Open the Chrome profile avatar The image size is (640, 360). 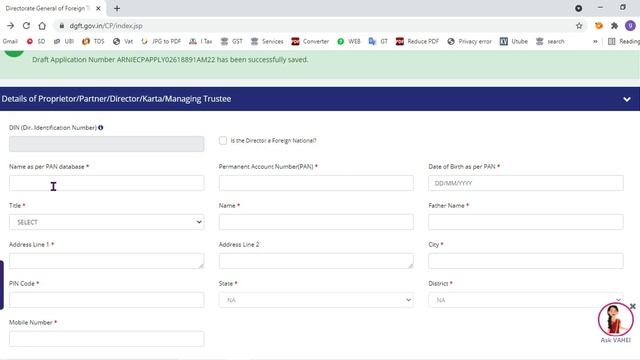(x=630, y=26)
